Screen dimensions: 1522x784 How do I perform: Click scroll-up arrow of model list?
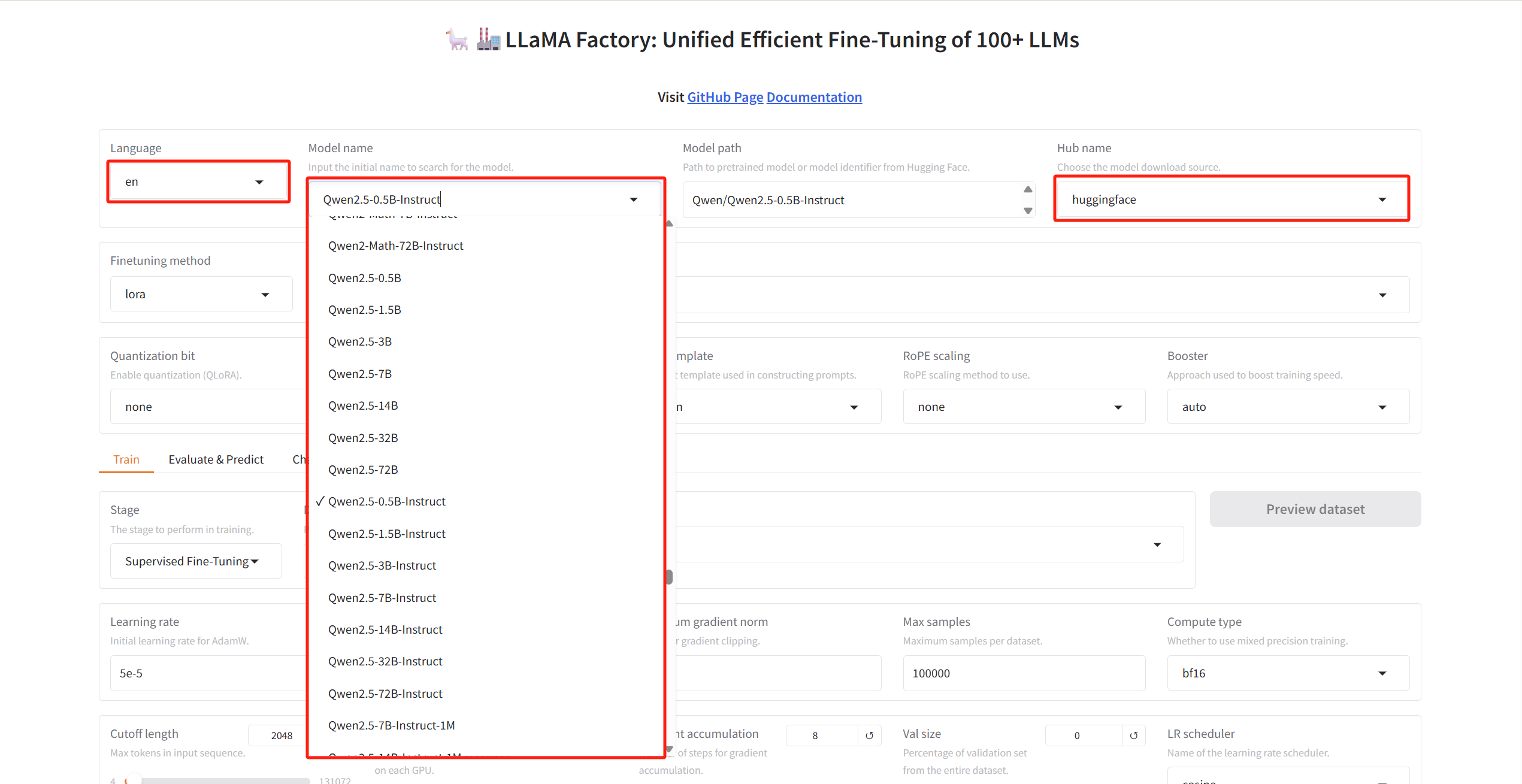tap(670, 224)
